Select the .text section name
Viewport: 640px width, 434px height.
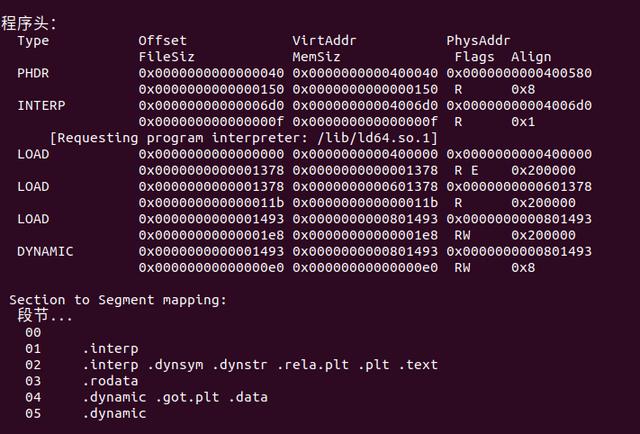coord(418,365)
